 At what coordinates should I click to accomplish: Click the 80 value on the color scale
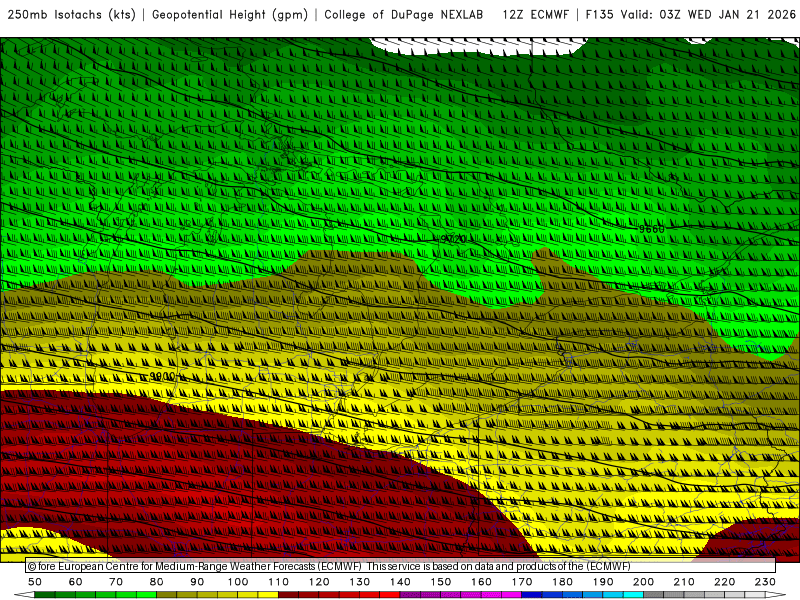(x=157, y=582)
